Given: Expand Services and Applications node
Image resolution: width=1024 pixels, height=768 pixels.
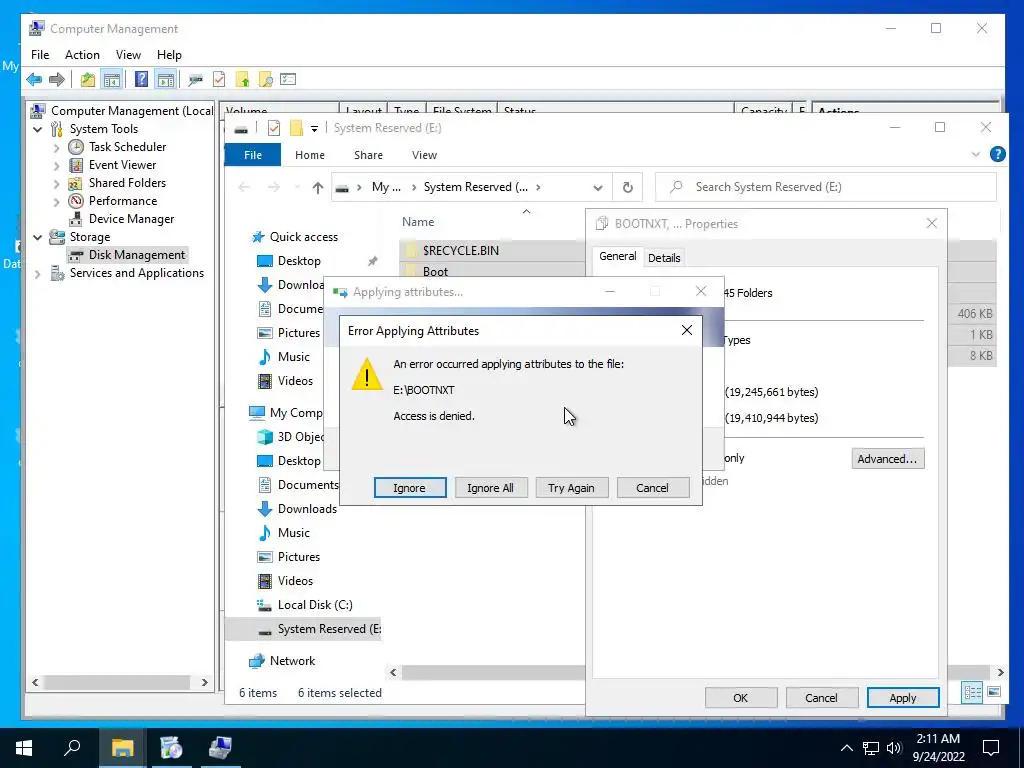Looking at the screenshot, I should 37,274.
